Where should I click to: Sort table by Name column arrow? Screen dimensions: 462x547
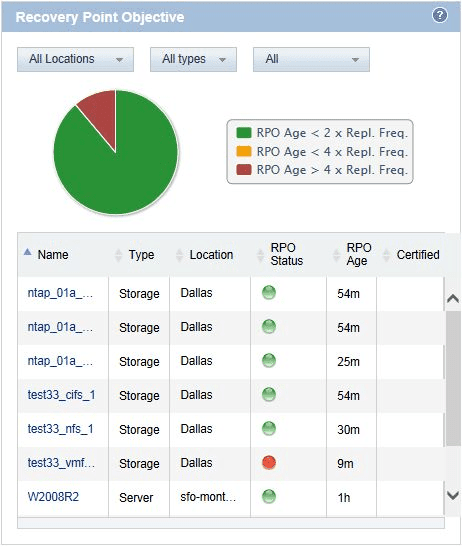pos(28,252)
